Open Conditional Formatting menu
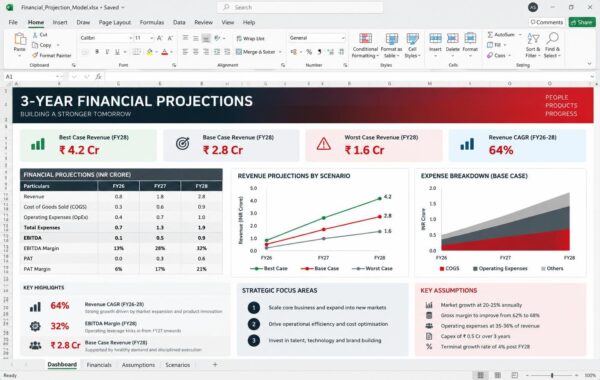The height and width of the screenshot is (380, 600). (365, 45)
